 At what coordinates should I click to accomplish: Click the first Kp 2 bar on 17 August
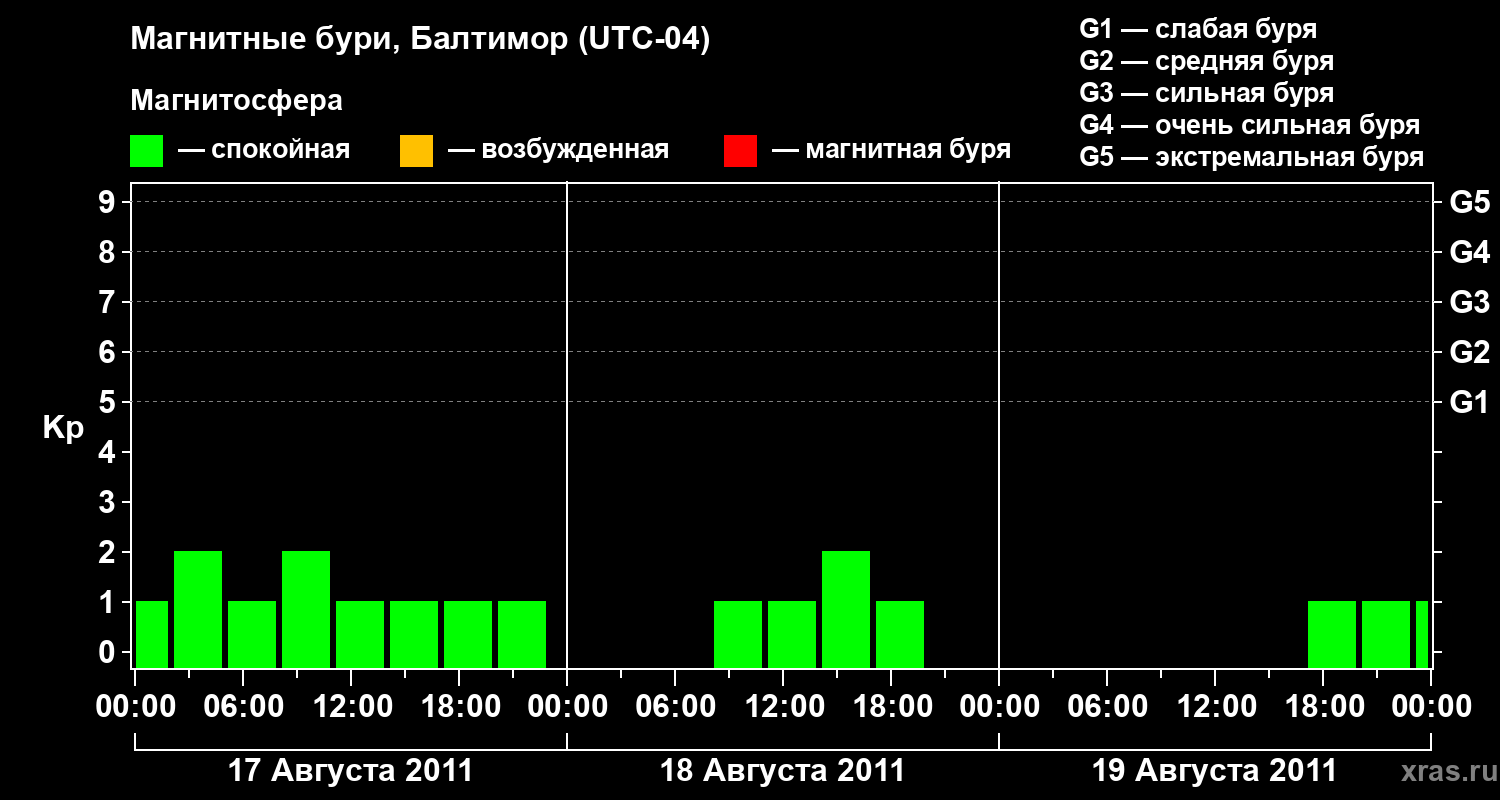[198, 609]
